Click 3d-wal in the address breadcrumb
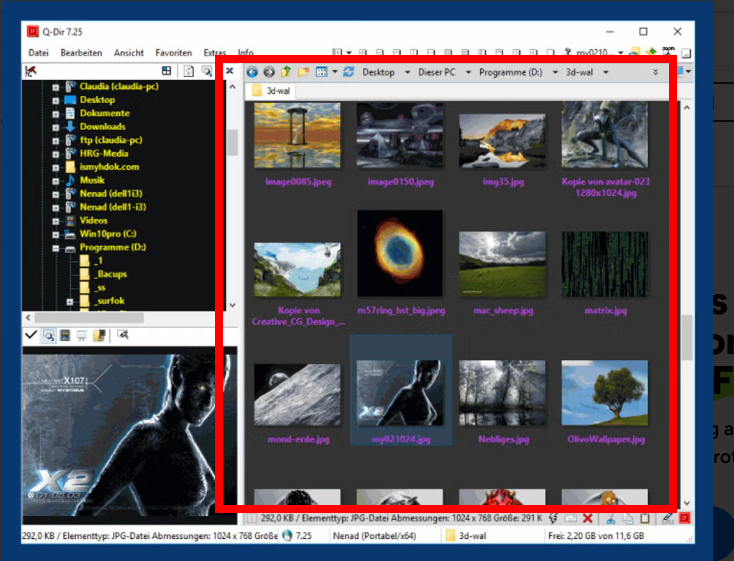734x561 pixels. (580, 72)
